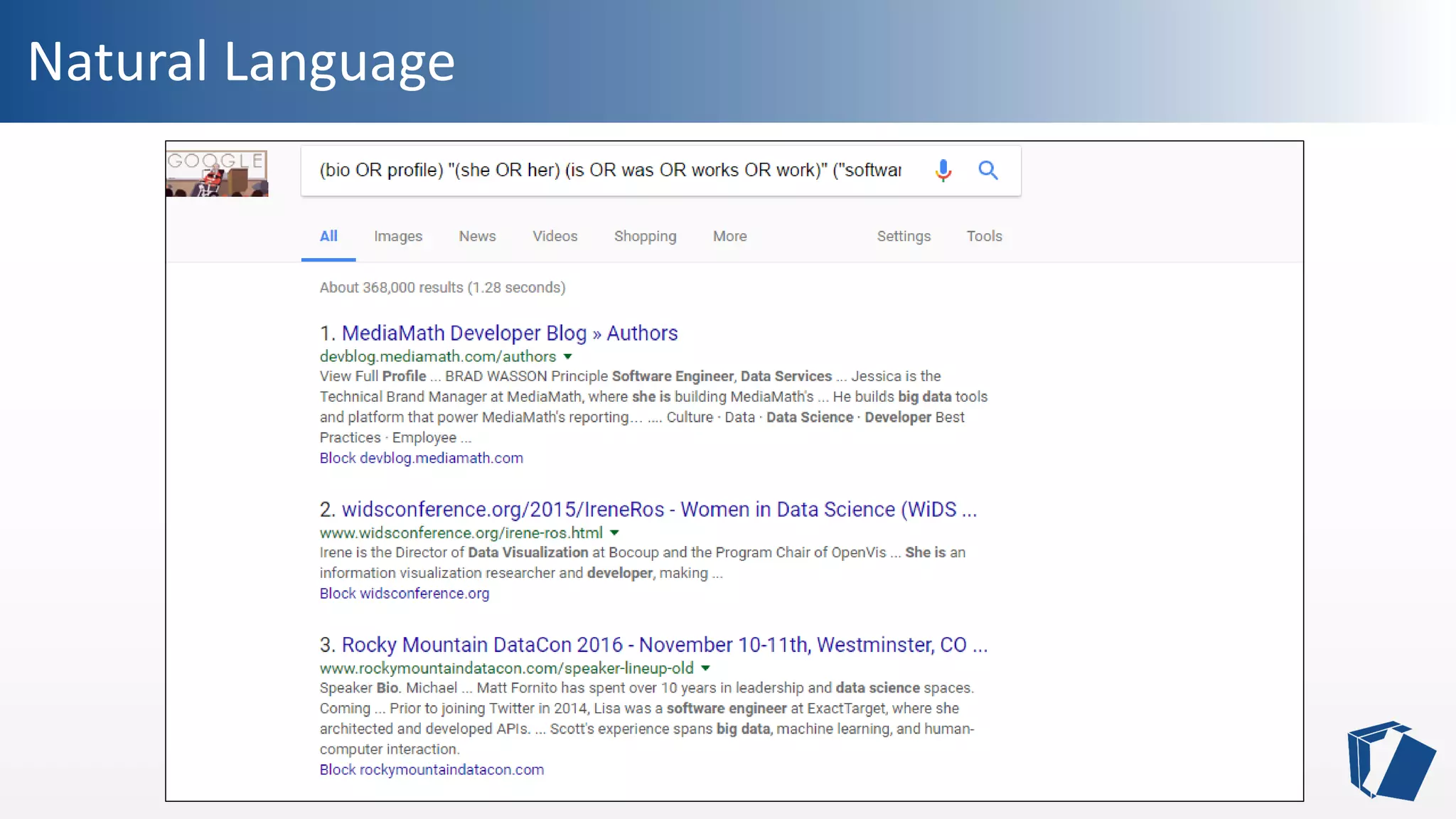Open Rocky Mountain DataCon 2016 result
The height and width of the screenshot is (819, 1456).
[665, 644]
